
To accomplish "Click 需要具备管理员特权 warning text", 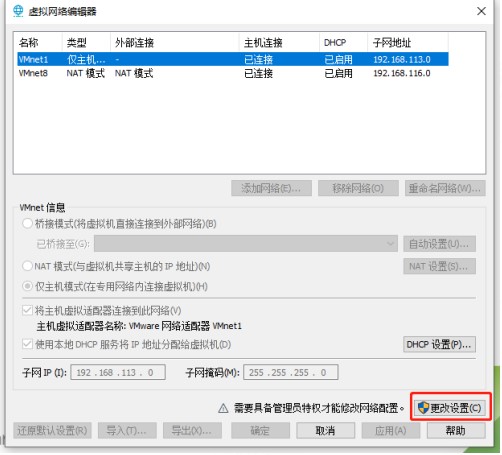I will 319,408.
